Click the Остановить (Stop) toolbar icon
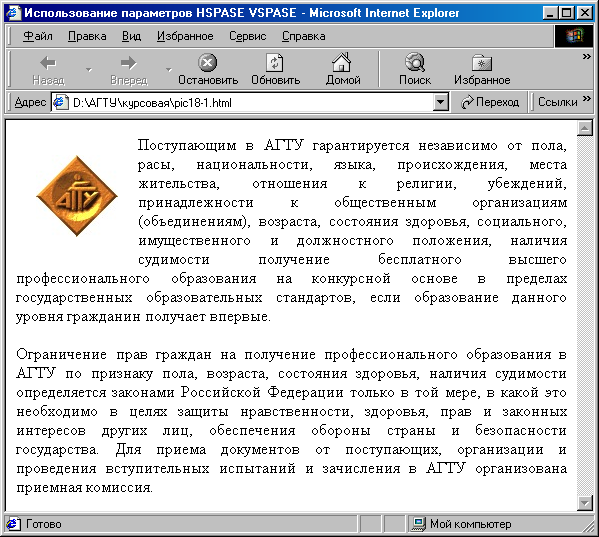This screenshot has height=537, width=599. [x=207, y=62]
